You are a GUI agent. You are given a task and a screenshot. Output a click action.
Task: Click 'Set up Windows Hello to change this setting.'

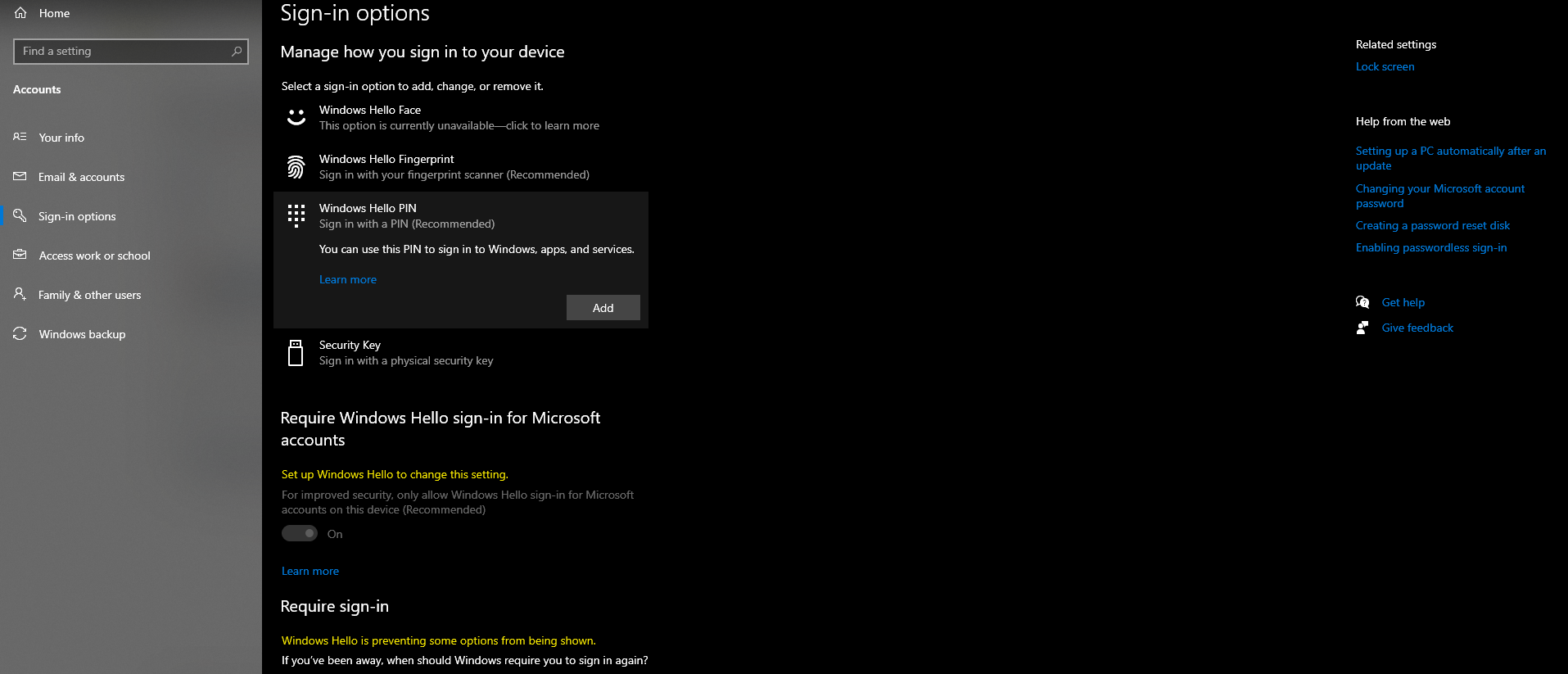[x=395, y=474]
